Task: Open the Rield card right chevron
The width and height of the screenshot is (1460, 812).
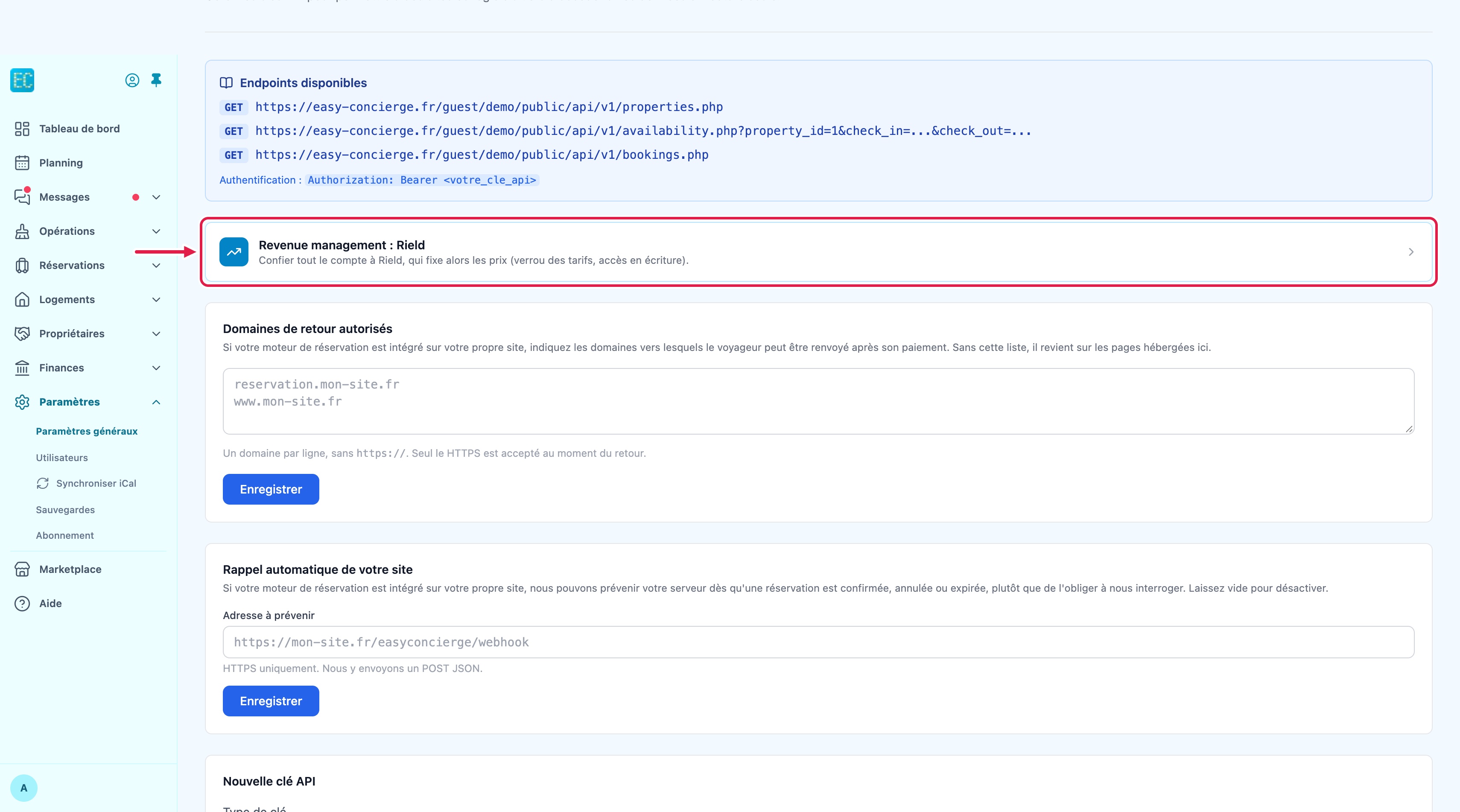Action: (1410, 251)
